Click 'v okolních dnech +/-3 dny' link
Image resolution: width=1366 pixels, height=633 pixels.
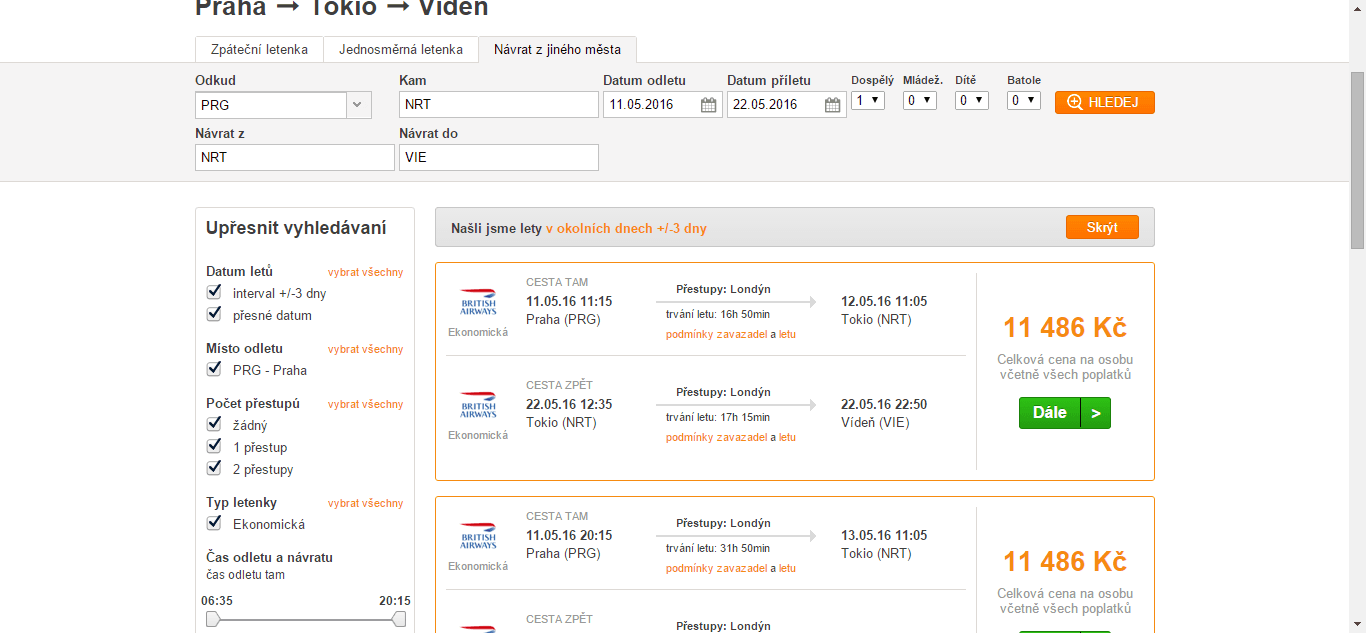tap(626, 228)
